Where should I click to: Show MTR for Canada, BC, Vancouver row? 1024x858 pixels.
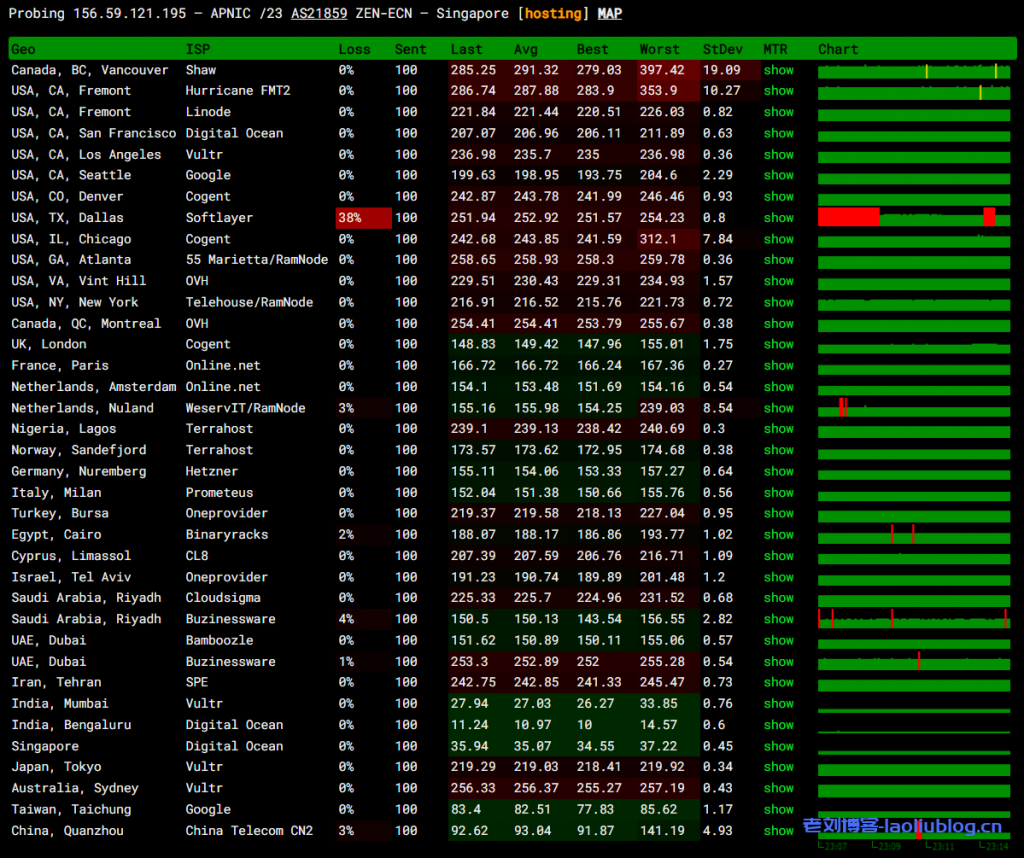(x=778, y=70)
